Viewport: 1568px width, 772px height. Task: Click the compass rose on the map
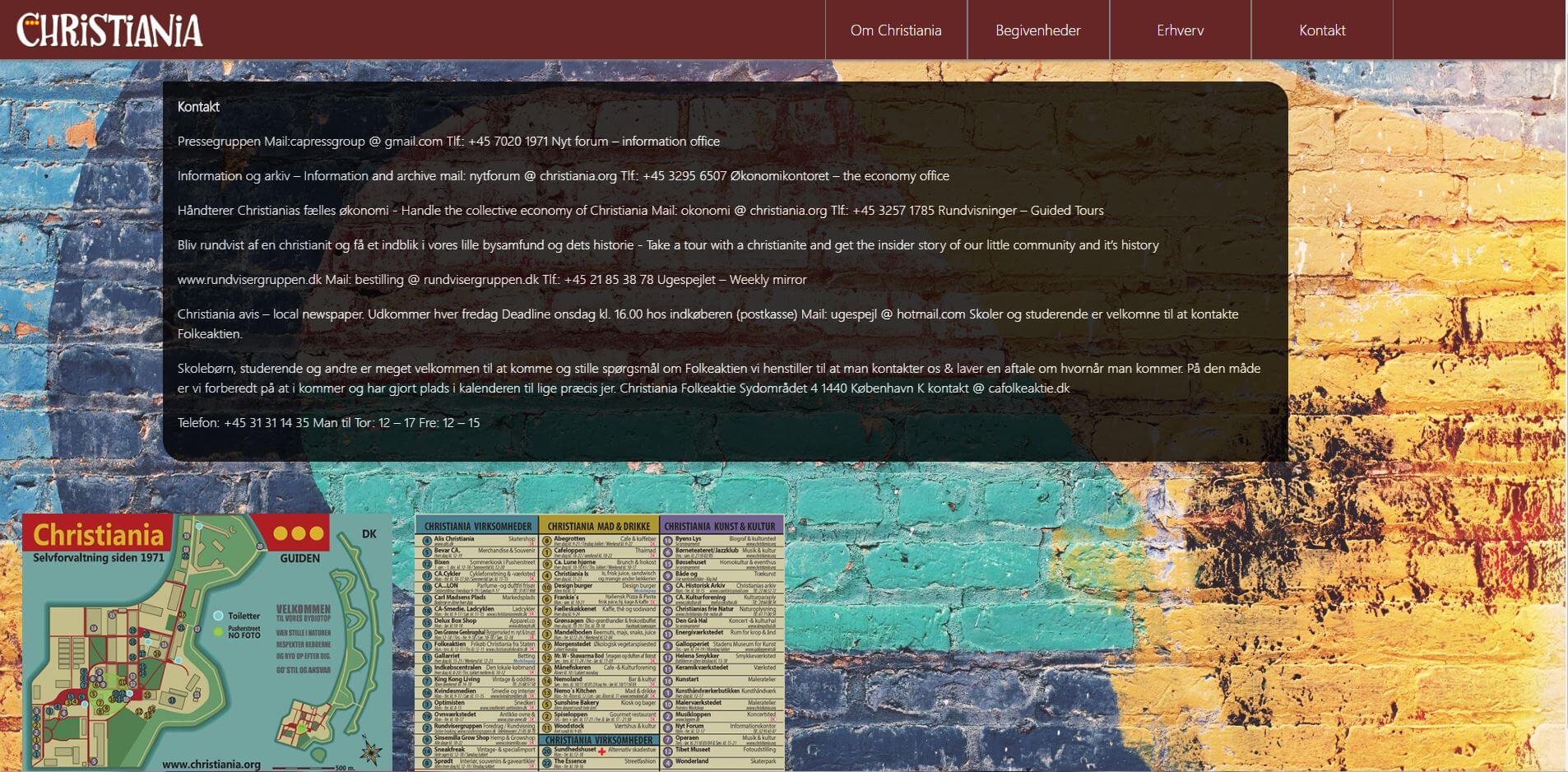[370, 751]
